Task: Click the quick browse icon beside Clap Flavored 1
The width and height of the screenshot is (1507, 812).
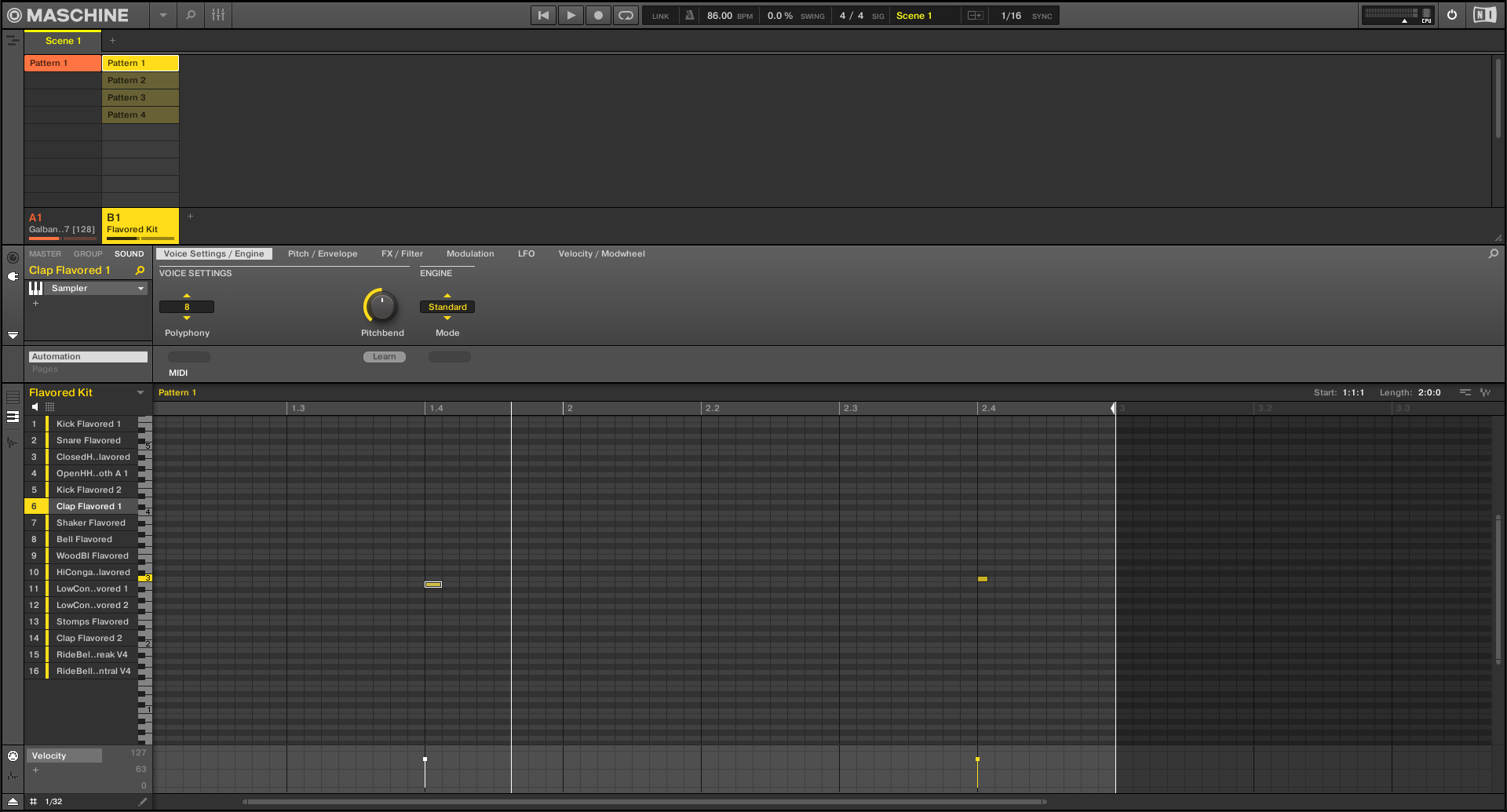Action: (x=140, y=271)
